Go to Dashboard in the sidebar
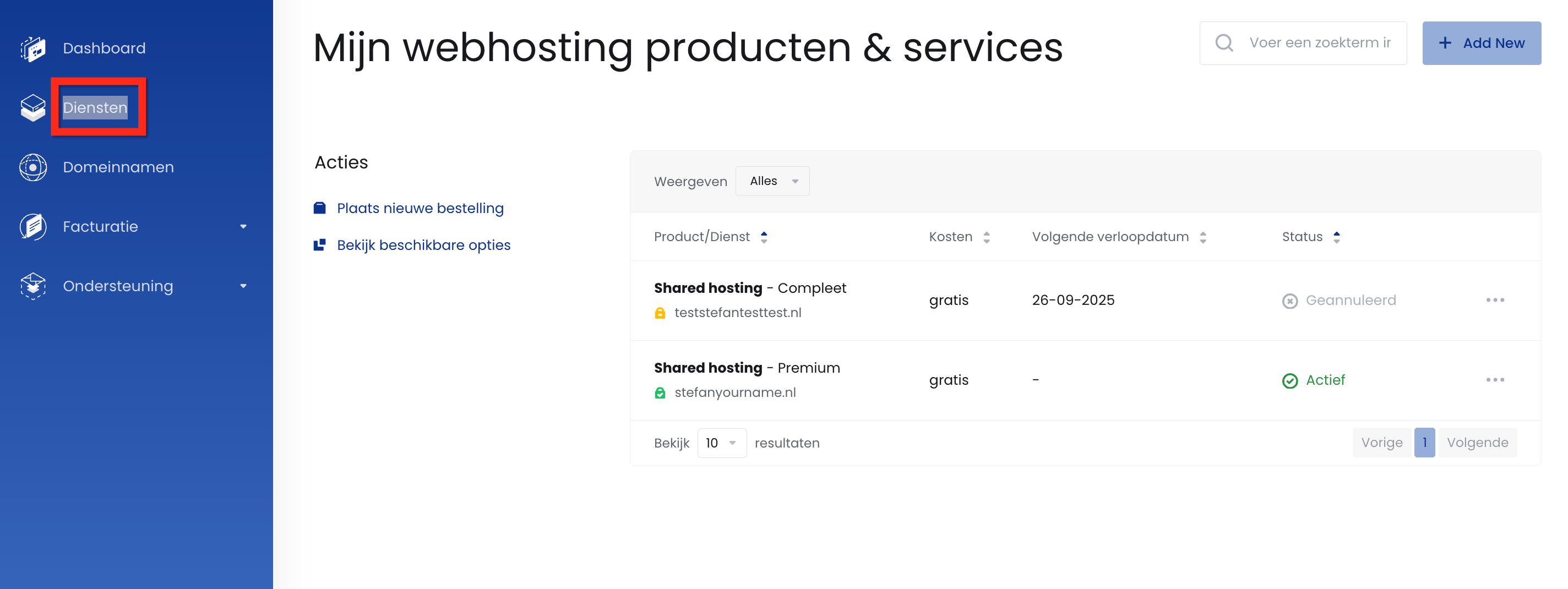 104,48
